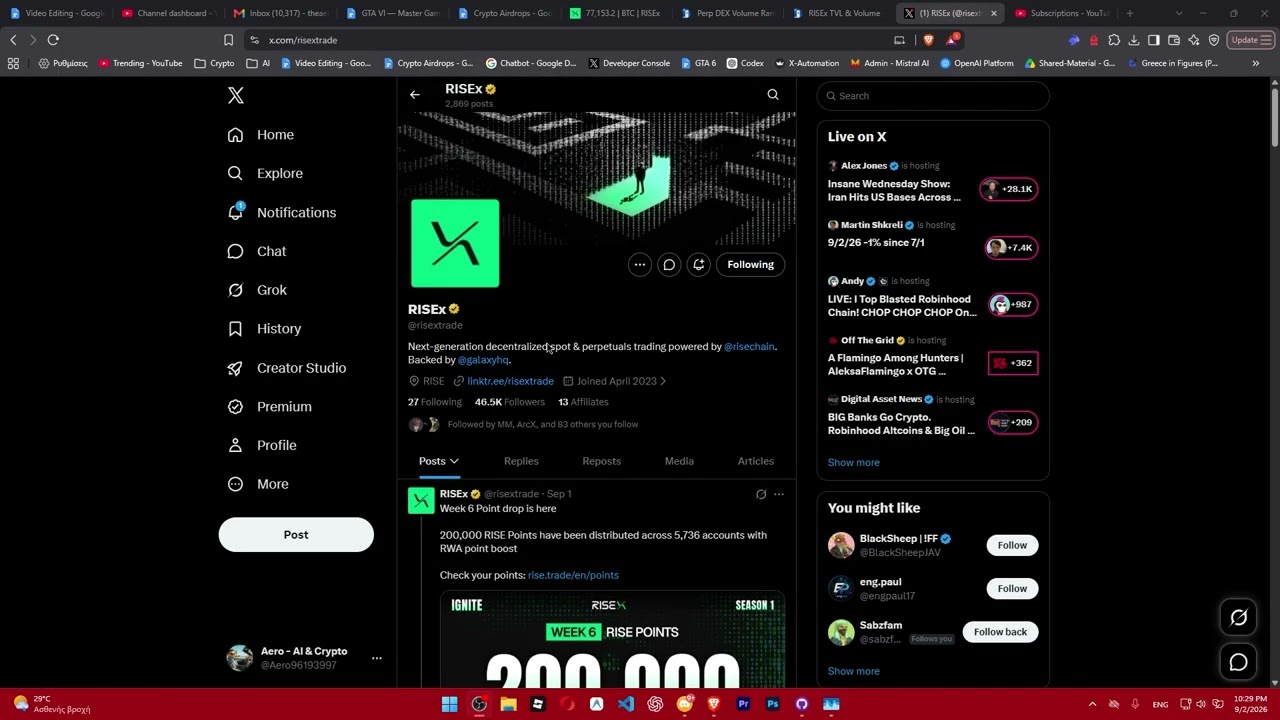The width and height of the screenshot is (1280, 720).
Task: Open browser downloads icon
Action: coord(1134,40)
